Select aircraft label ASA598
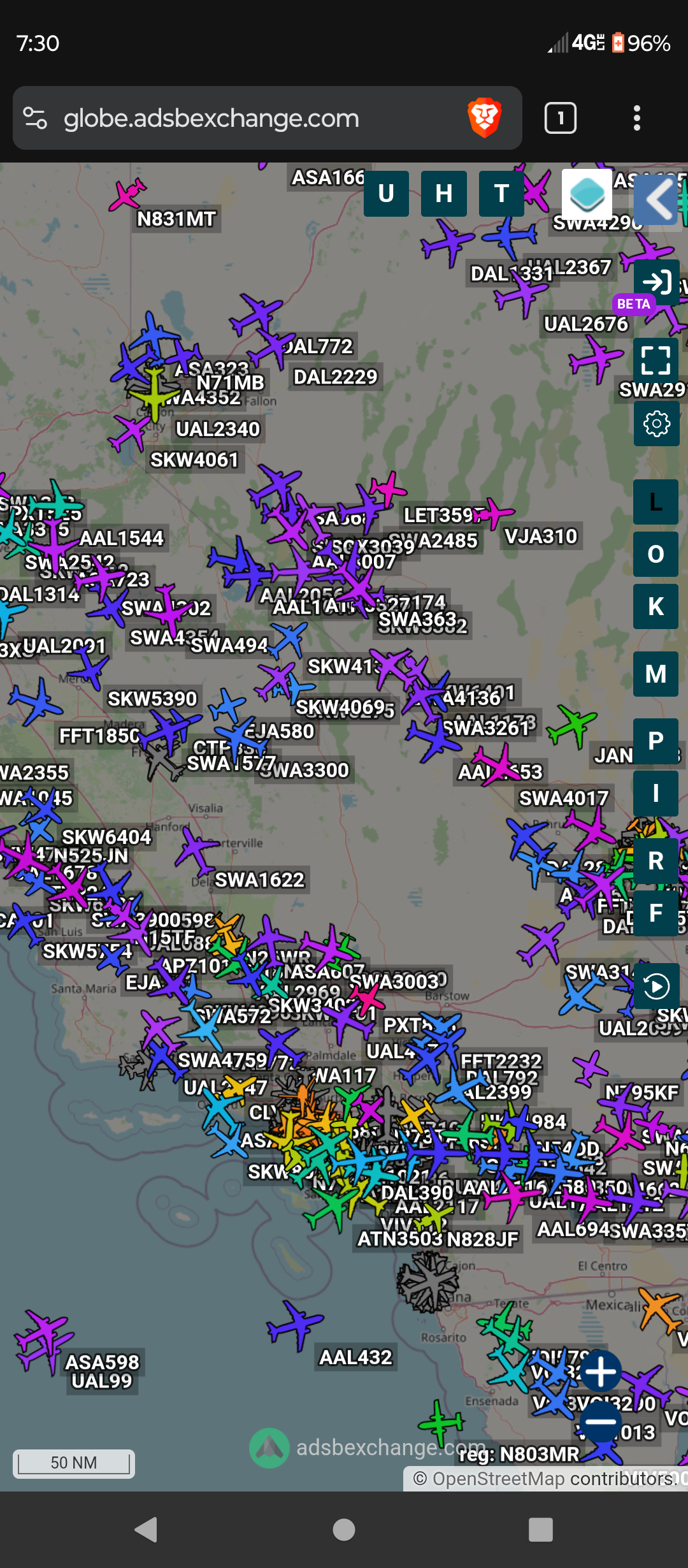The height and width of the screenshot is (1568, 688). pyautogui.click(x=102, y=1362)
